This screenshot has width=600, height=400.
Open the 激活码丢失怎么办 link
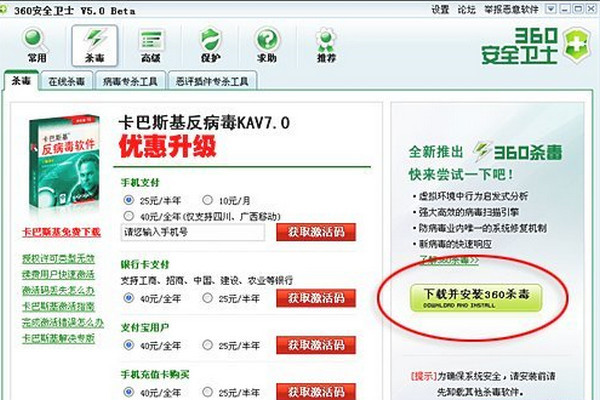point(58,291)
